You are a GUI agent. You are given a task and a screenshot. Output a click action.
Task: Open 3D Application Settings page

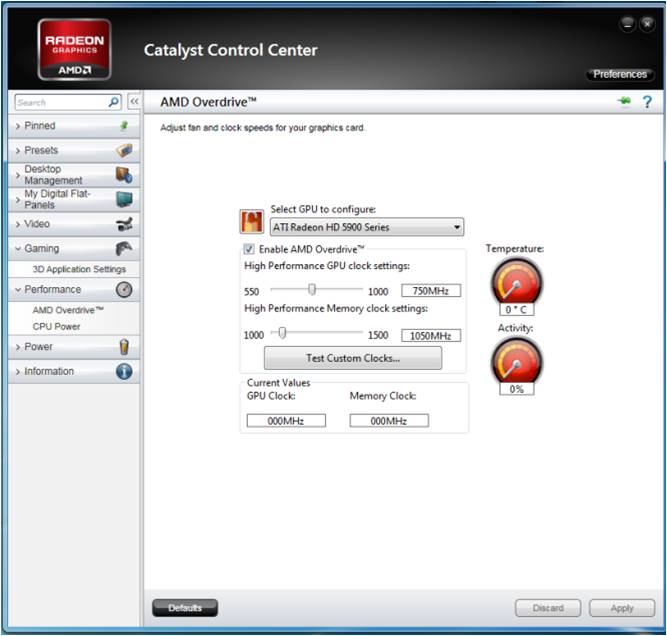tap(79, 269)
